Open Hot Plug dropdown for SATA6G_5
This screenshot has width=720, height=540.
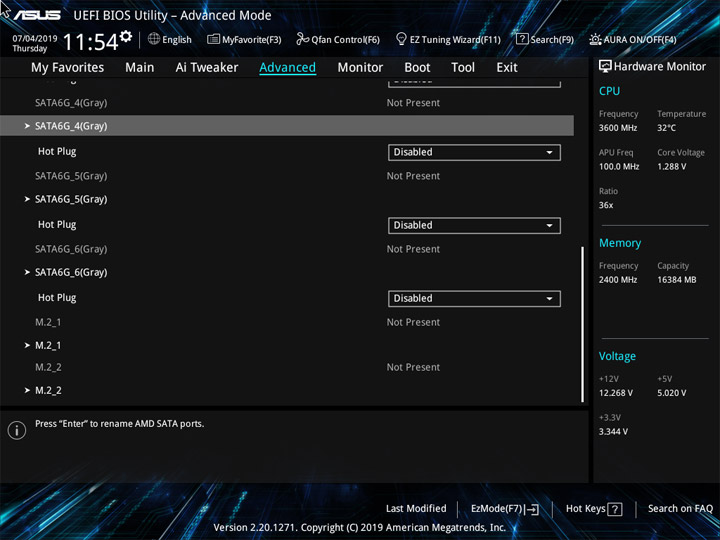click(474, 225)
